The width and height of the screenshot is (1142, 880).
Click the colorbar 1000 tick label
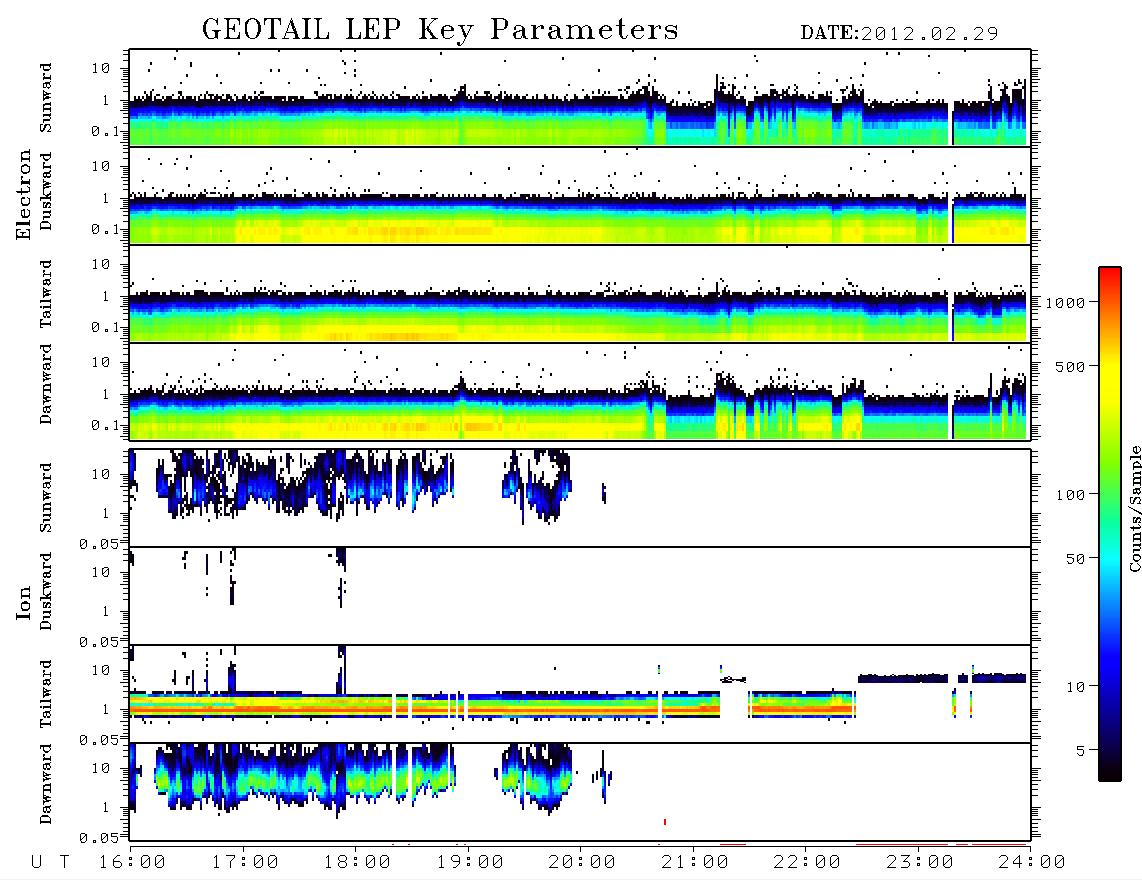point(1065,303)
